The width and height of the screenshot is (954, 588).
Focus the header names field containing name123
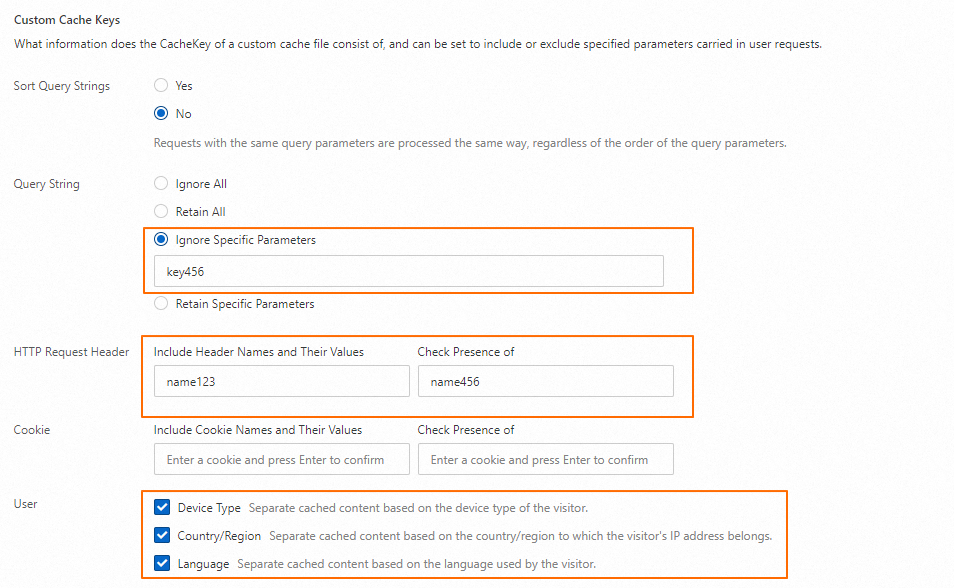click(x=281, y=381)
